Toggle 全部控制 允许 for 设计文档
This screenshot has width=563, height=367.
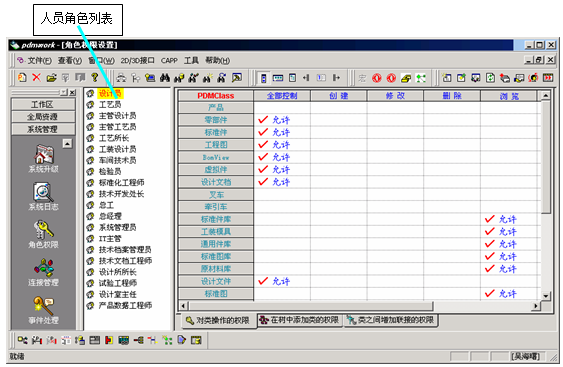(274, 182)
